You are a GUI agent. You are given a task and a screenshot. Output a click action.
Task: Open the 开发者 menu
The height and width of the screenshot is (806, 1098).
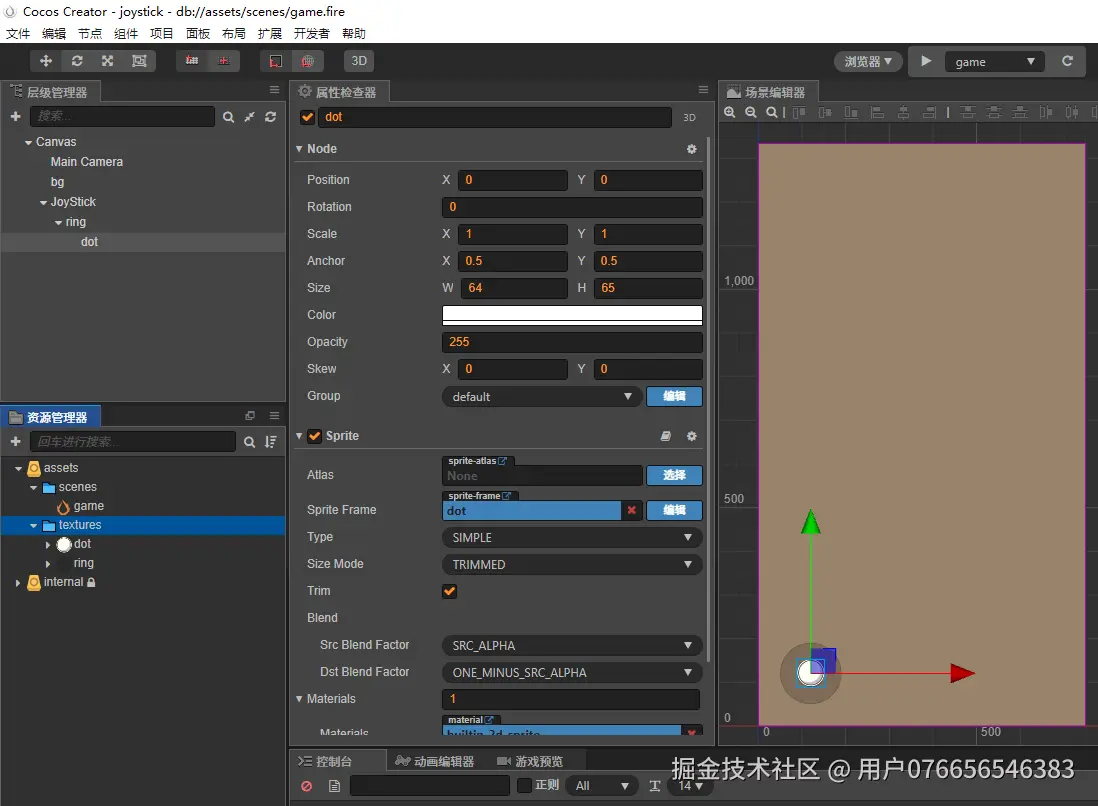pyautogui.click(x=312, y=34)
